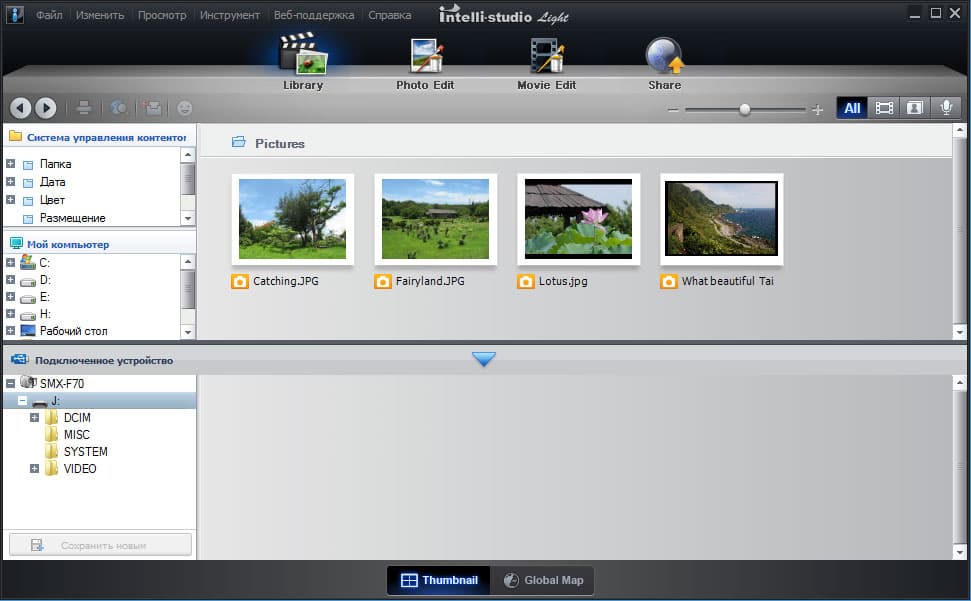Collapse the J: drive node
Image resolution: width=971 pixels, height=601 pixels.
pyautogui.click(x=22, y=401)
